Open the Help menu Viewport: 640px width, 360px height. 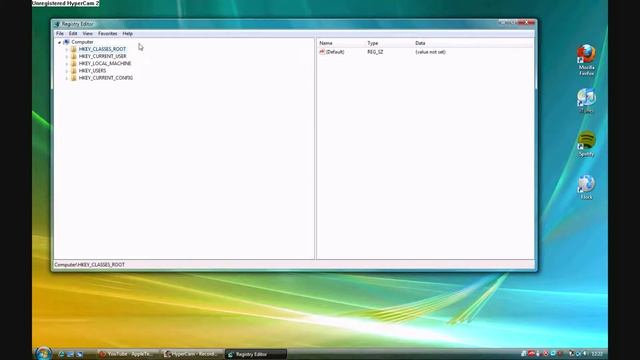[x=128, y=33]
